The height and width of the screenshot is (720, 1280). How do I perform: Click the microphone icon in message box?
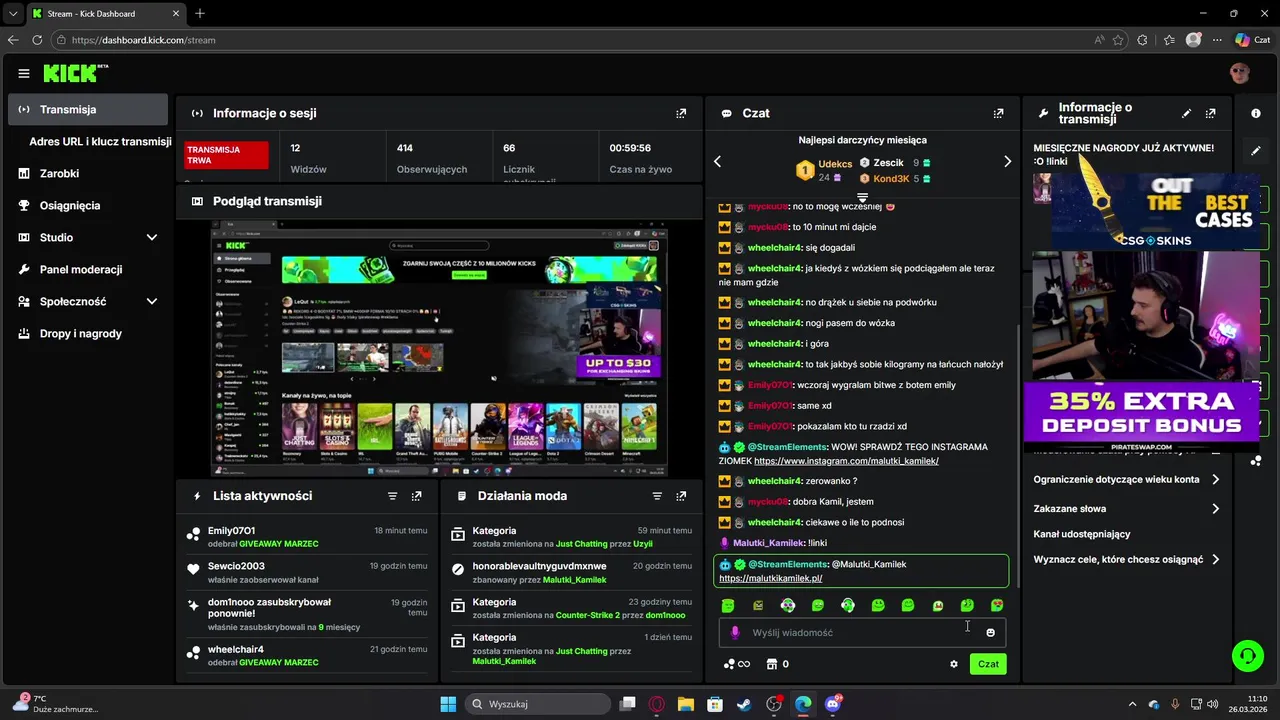coord(735,632)
